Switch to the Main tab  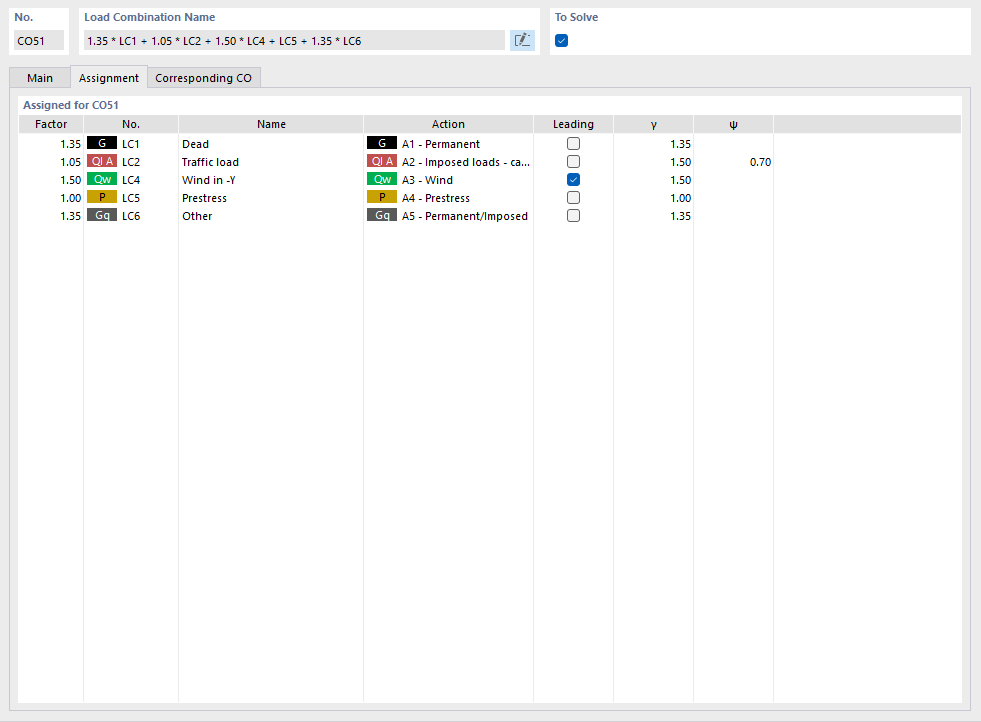click(39, 77)
